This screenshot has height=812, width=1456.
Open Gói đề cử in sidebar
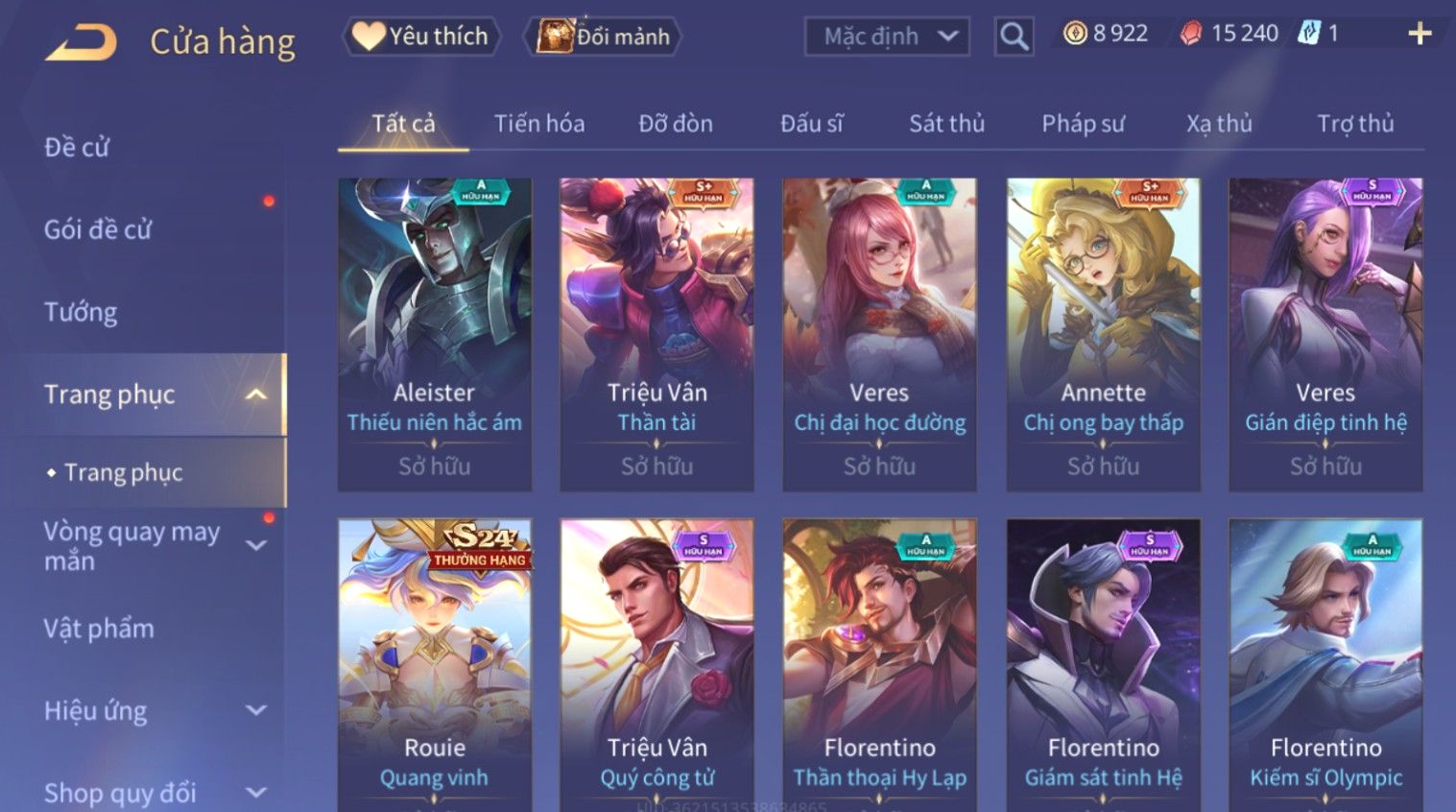pos(98,229)
